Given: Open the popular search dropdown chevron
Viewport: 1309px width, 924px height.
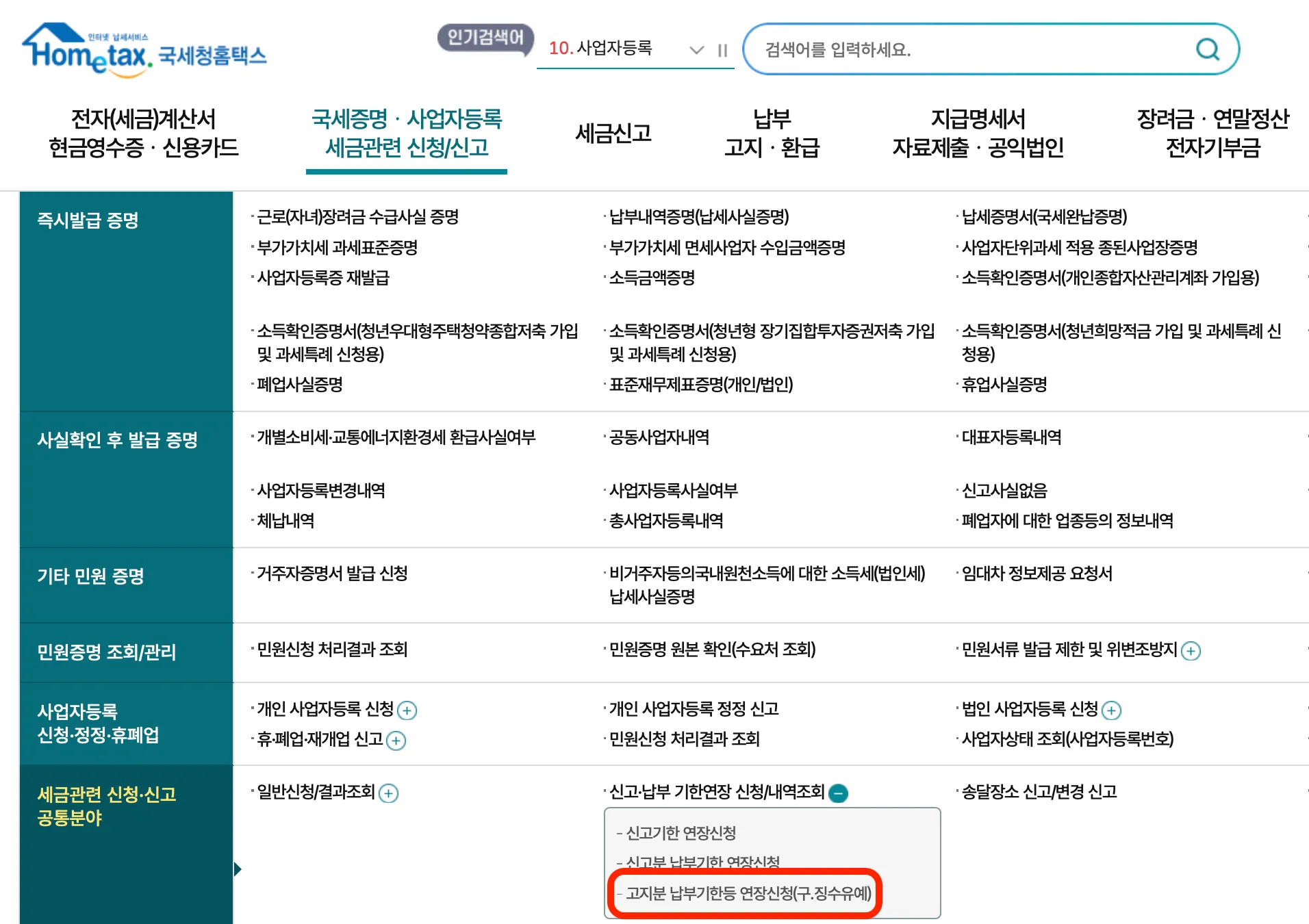Looking at the screenshot, I should (x=696, y=50).
